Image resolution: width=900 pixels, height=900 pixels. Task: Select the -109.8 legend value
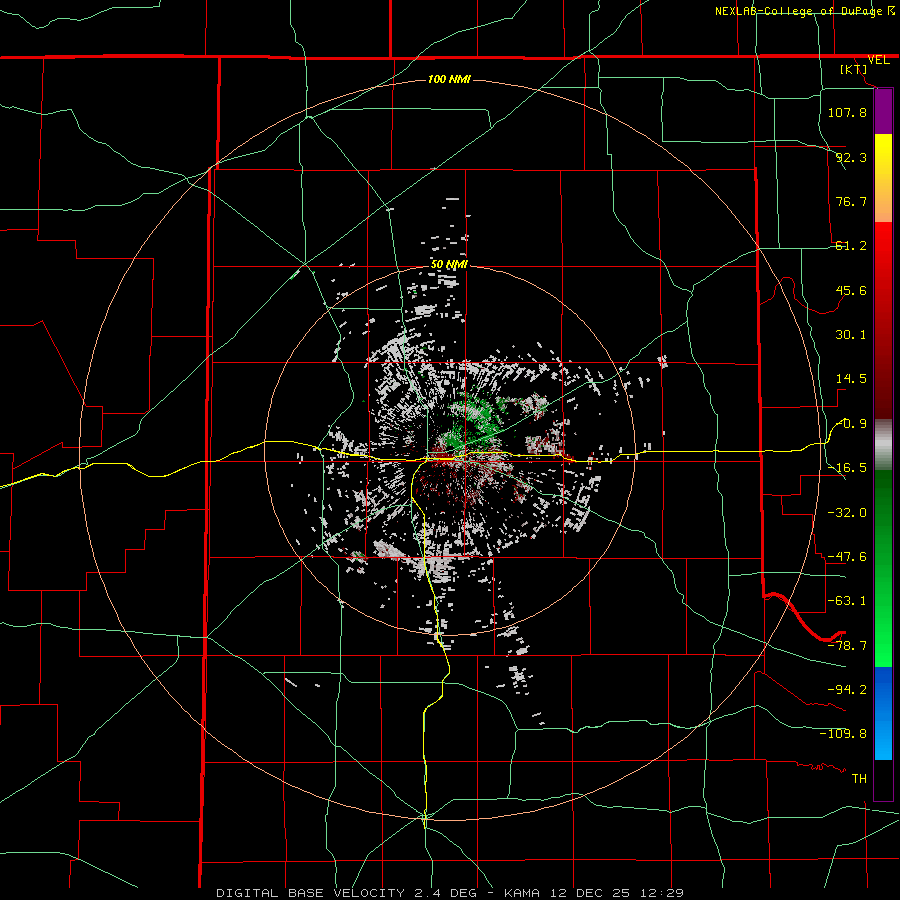pos(843,734)
